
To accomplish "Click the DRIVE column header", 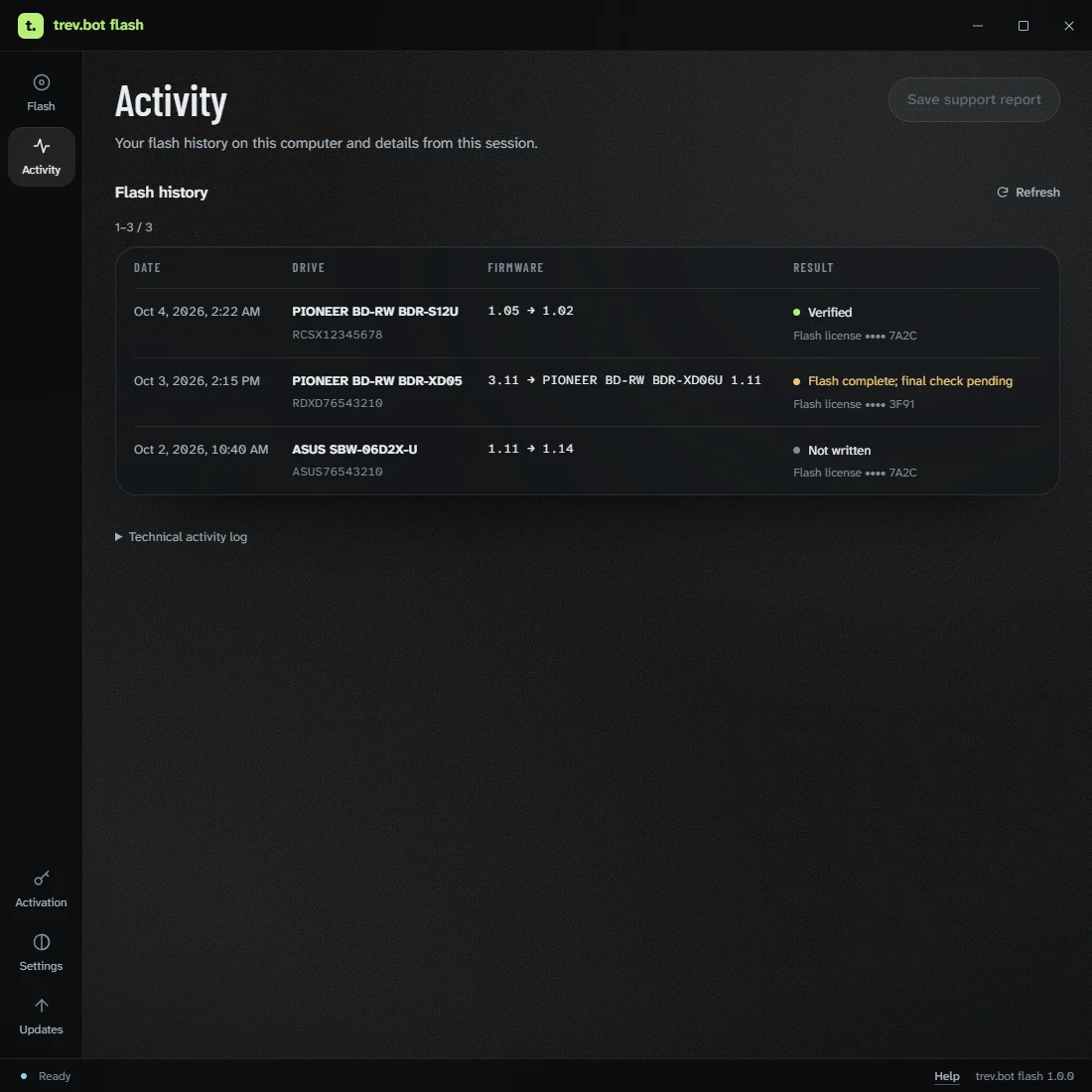I will point(309,267).
